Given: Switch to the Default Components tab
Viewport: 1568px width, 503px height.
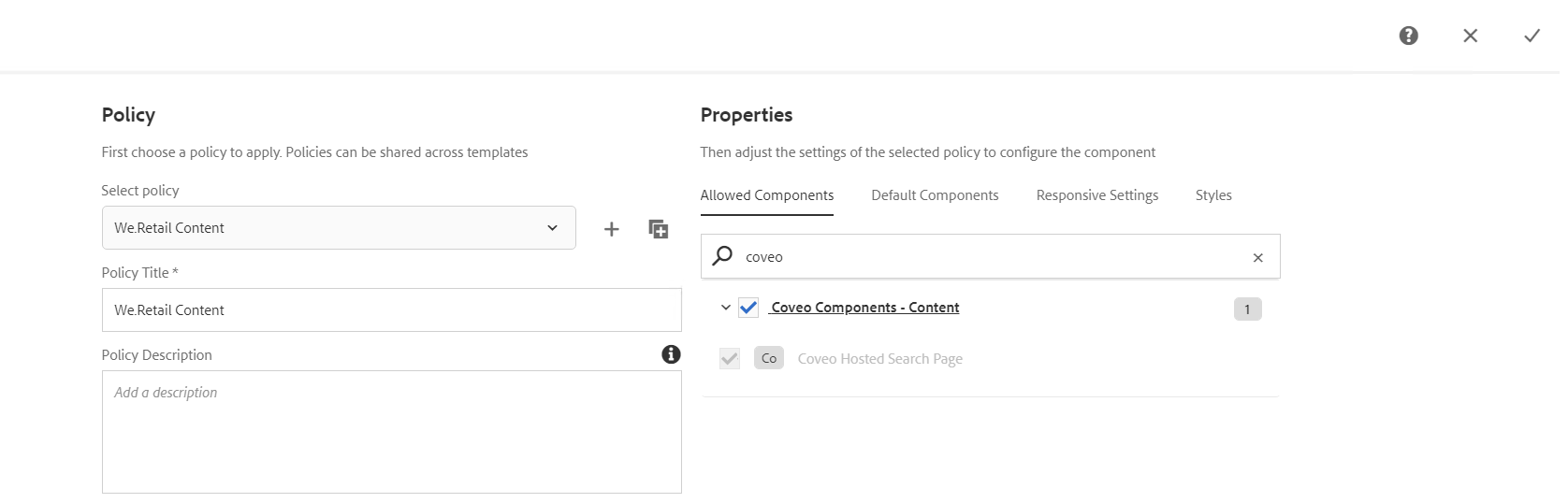Looking at the screenshot, I should click(935, 195).
